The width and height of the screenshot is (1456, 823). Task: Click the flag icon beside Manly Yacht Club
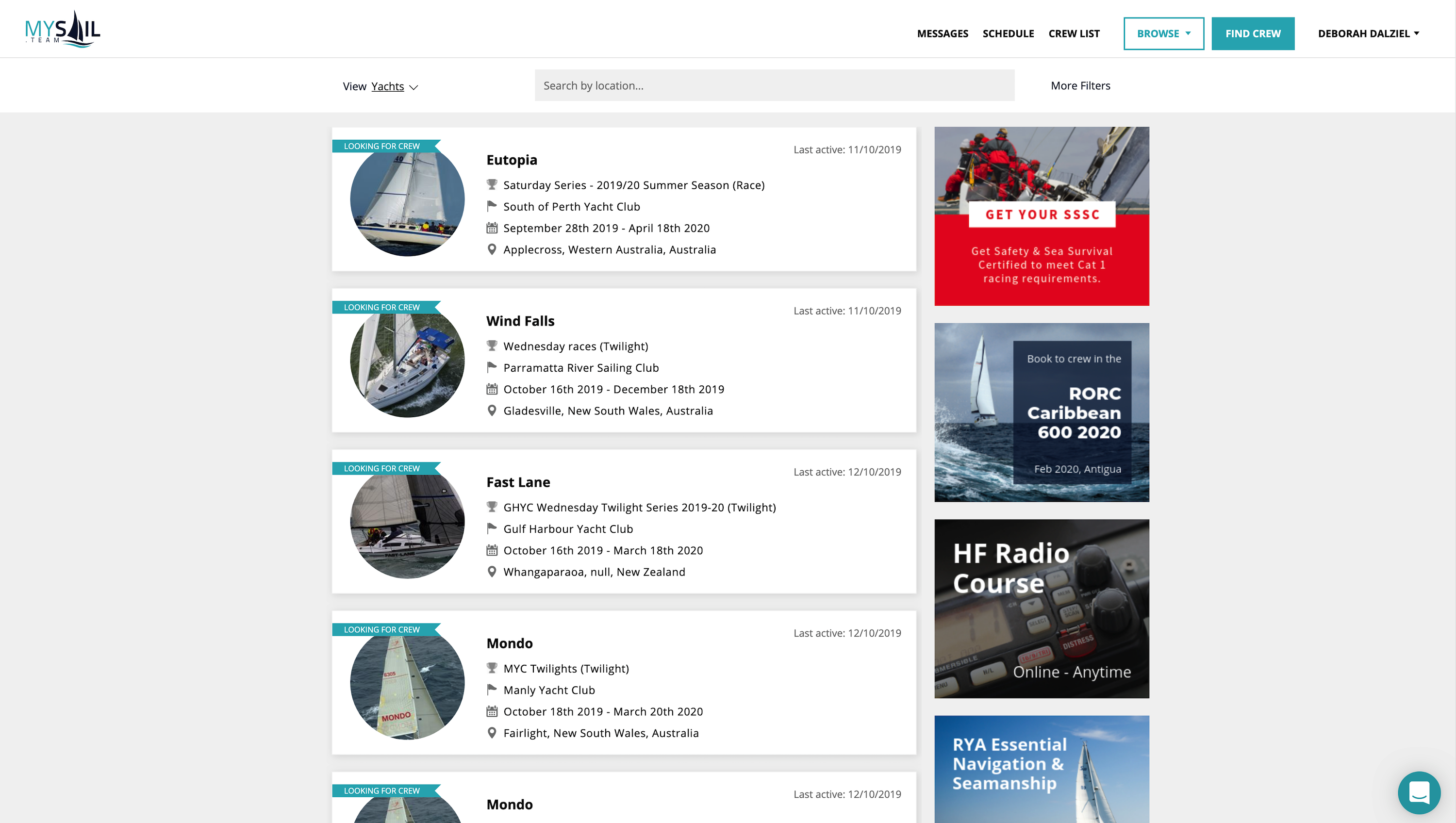[491, 690]
